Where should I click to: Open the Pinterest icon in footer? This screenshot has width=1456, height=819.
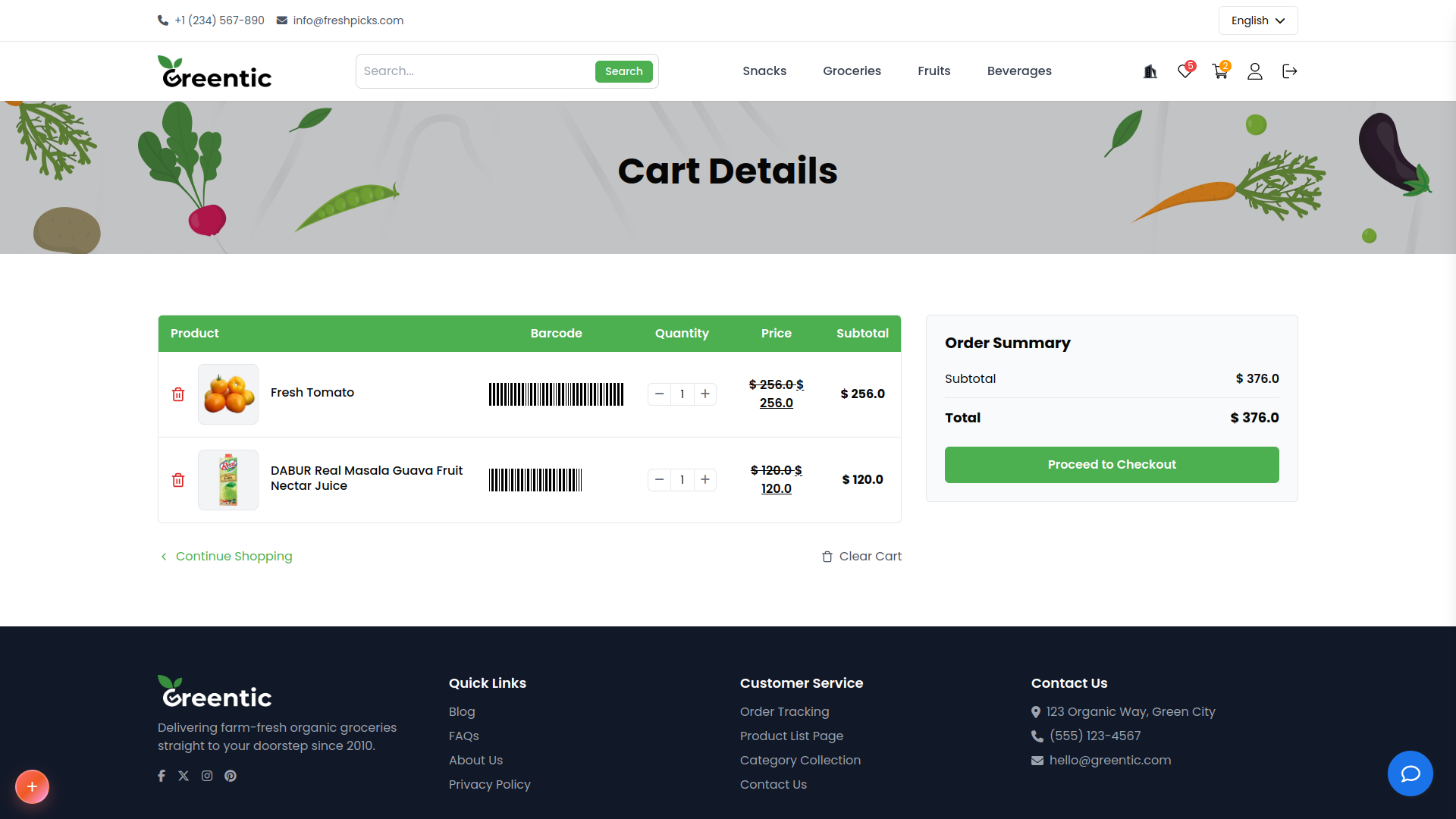231,776
